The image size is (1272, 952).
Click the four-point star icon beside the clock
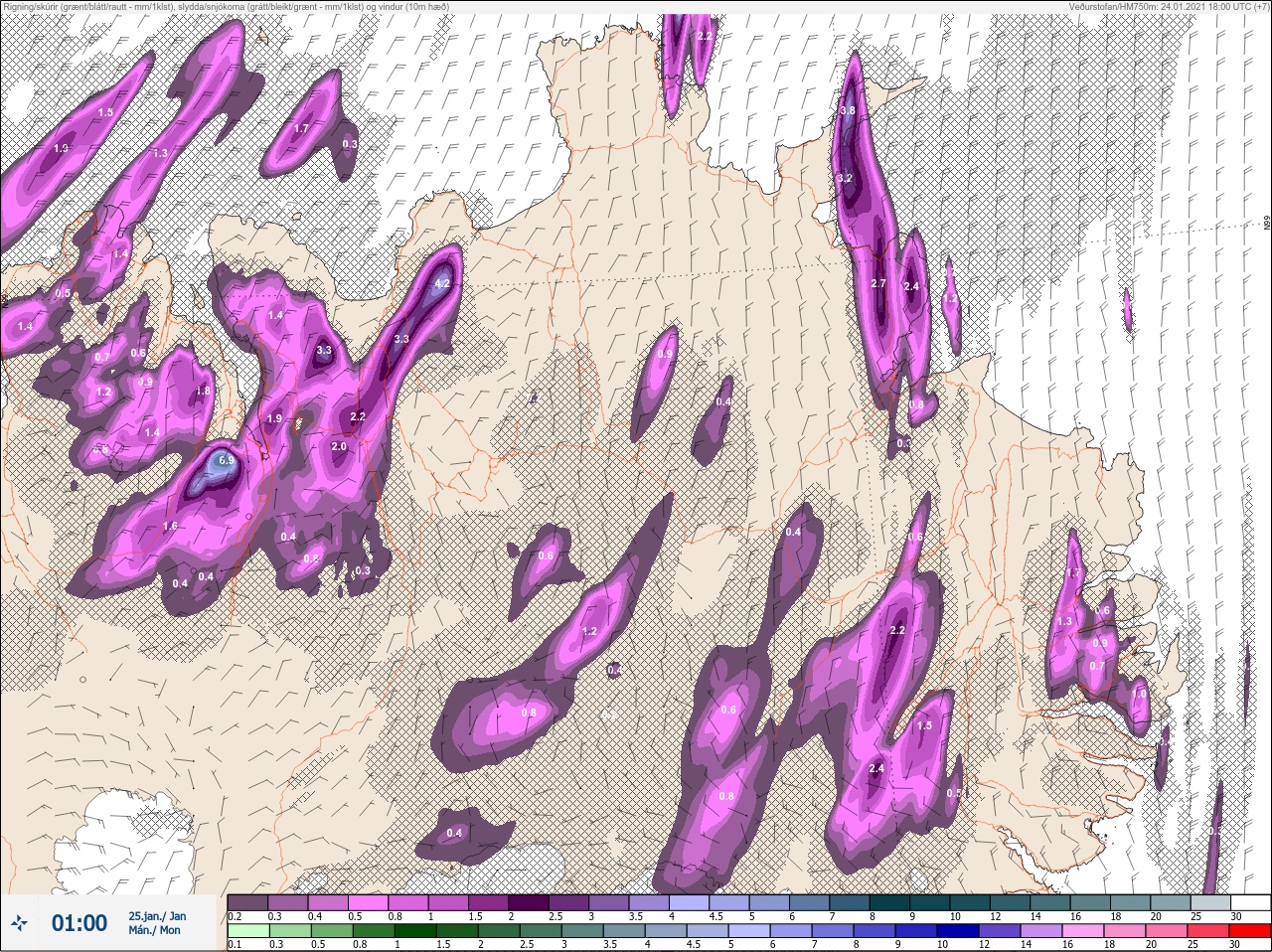(x=19, y=924)
